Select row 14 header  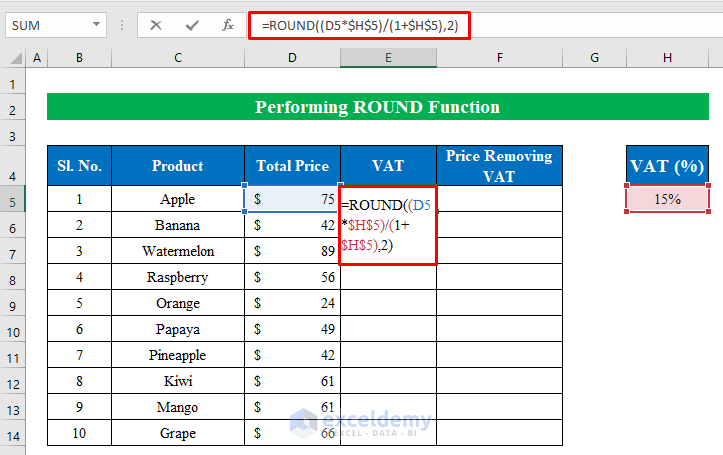14,434
